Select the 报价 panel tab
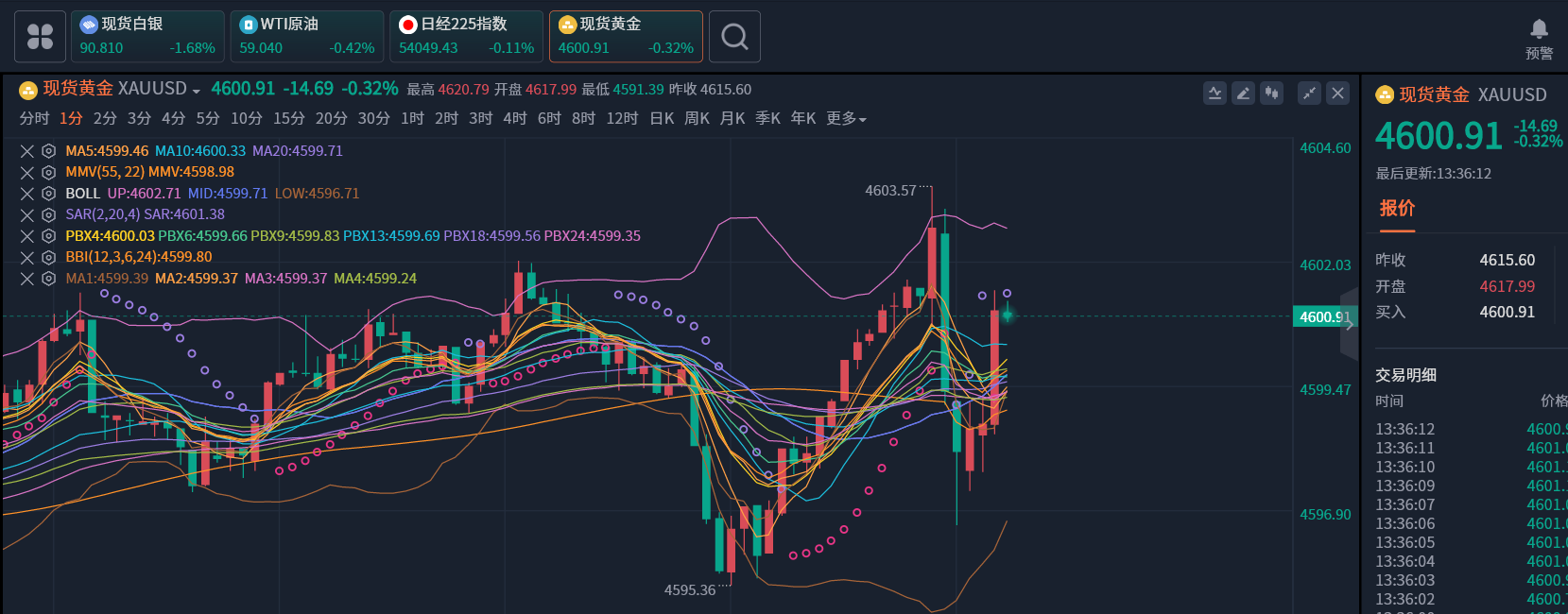Image resolution: width=1568 pixels, height=614 pixels. tap(1396, 209)
